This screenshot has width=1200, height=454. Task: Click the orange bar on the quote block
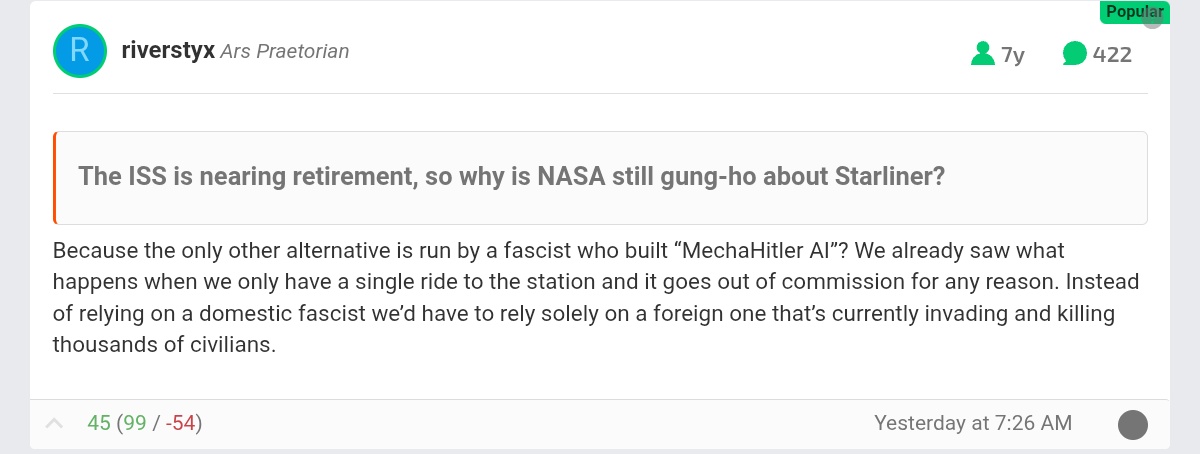click(55, 178)
